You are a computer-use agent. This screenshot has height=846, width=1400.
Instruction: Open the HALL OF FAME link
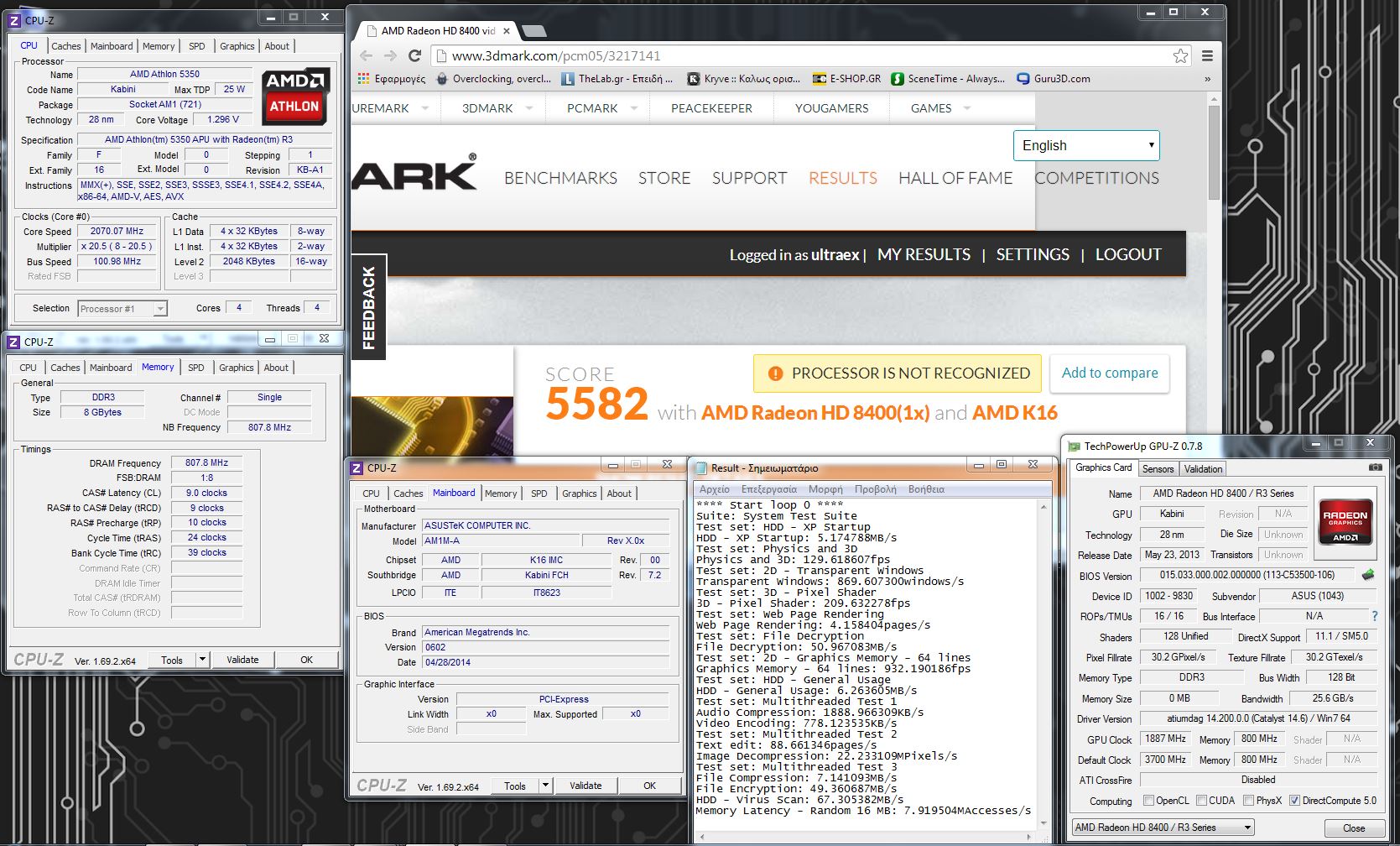point(955,178)
